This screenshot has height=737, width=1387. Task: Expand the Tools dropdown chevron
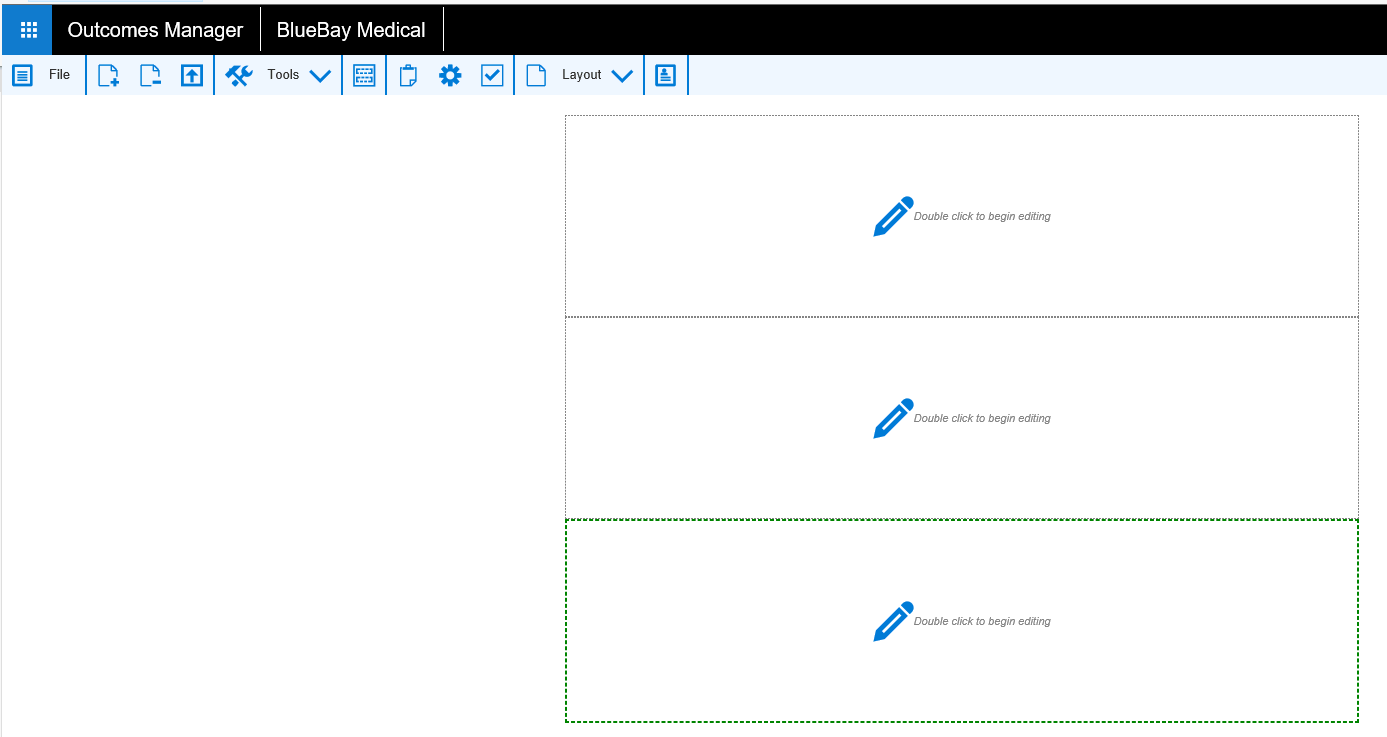320,75
